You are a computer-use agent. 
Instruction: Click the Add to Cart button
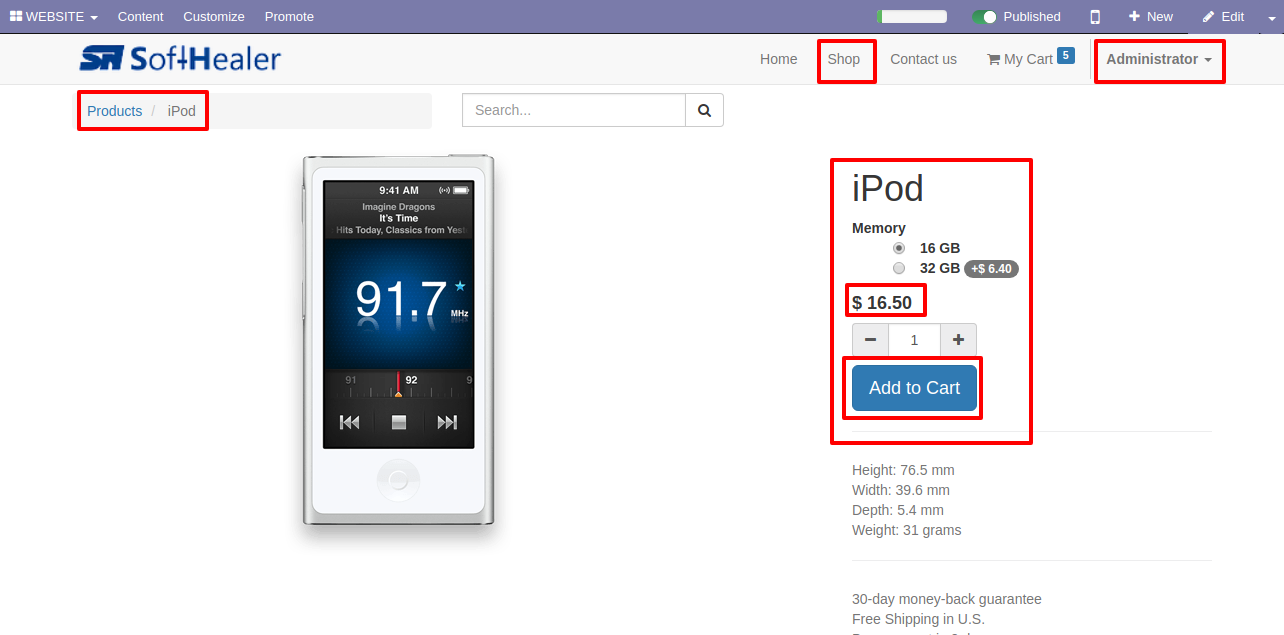[x=914, y=388]
